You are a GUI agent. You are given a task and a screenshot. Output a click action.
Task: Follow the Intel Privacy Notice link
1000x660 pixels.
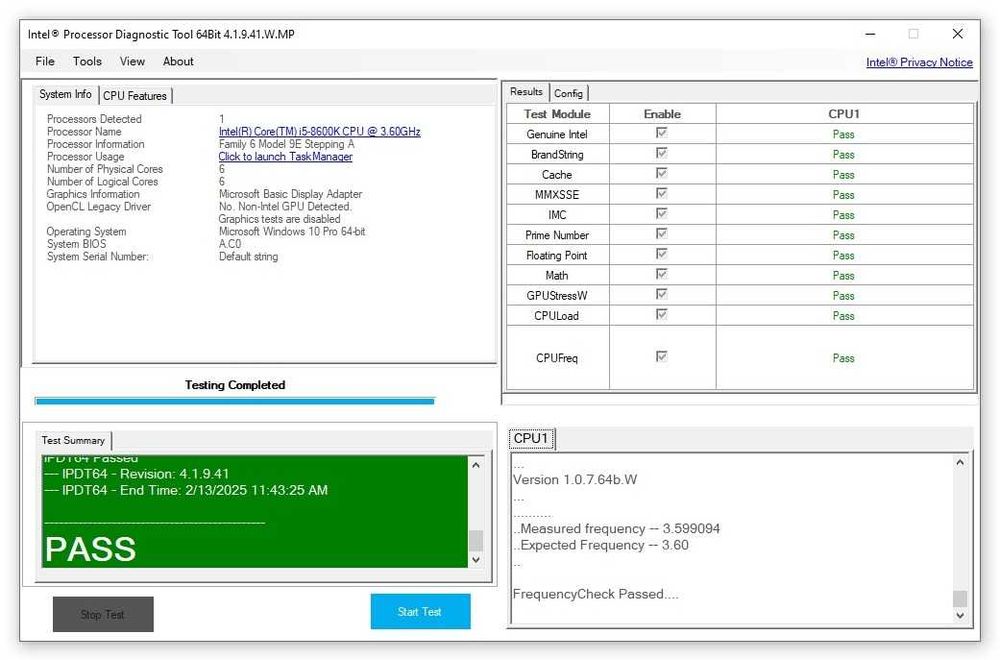[919, 62]
